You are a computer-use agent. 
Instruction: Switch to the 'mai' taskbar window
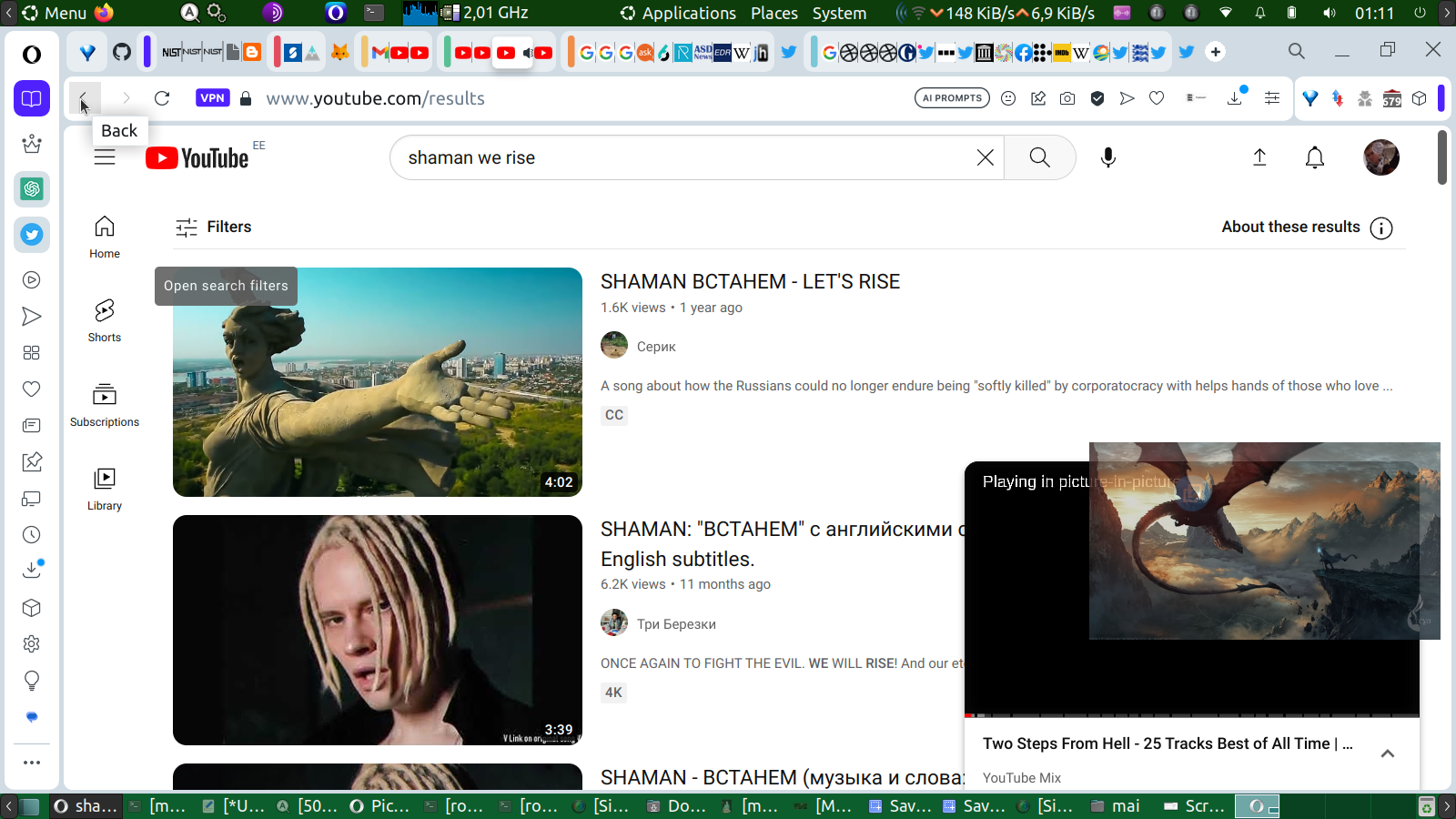[x=1117, y=805]
